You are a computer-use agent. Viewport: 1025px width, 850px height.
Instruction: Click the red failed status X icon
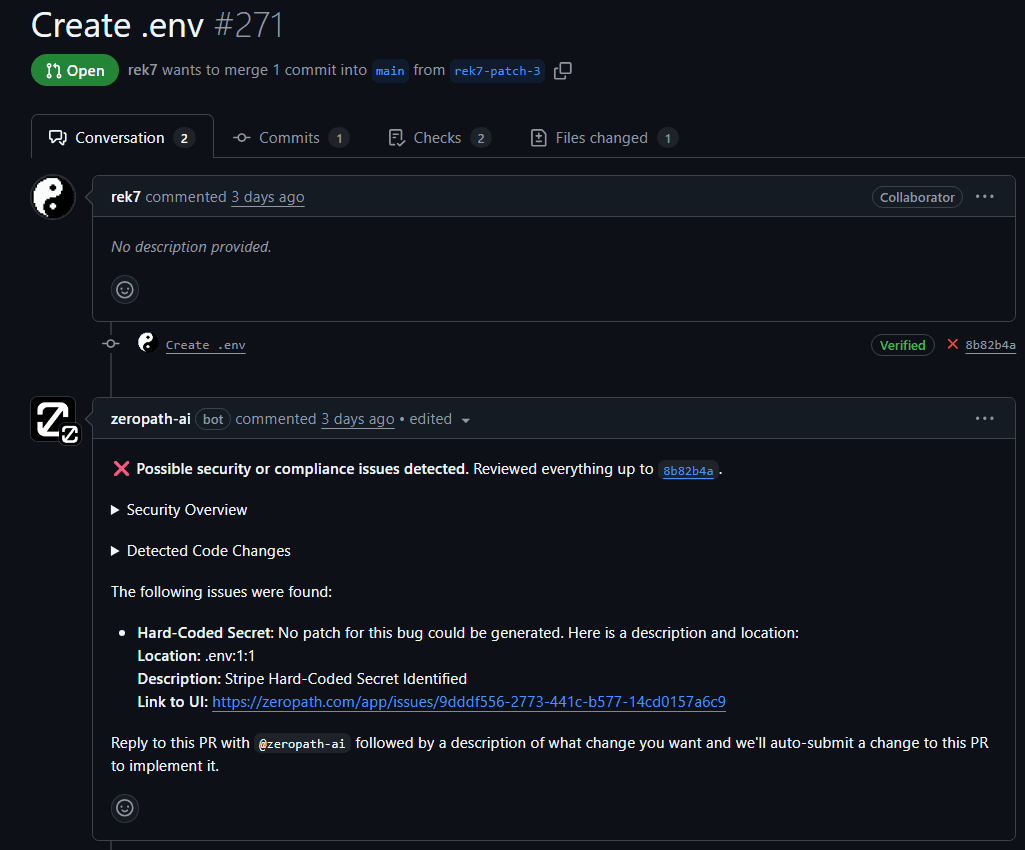click(951, 345)
